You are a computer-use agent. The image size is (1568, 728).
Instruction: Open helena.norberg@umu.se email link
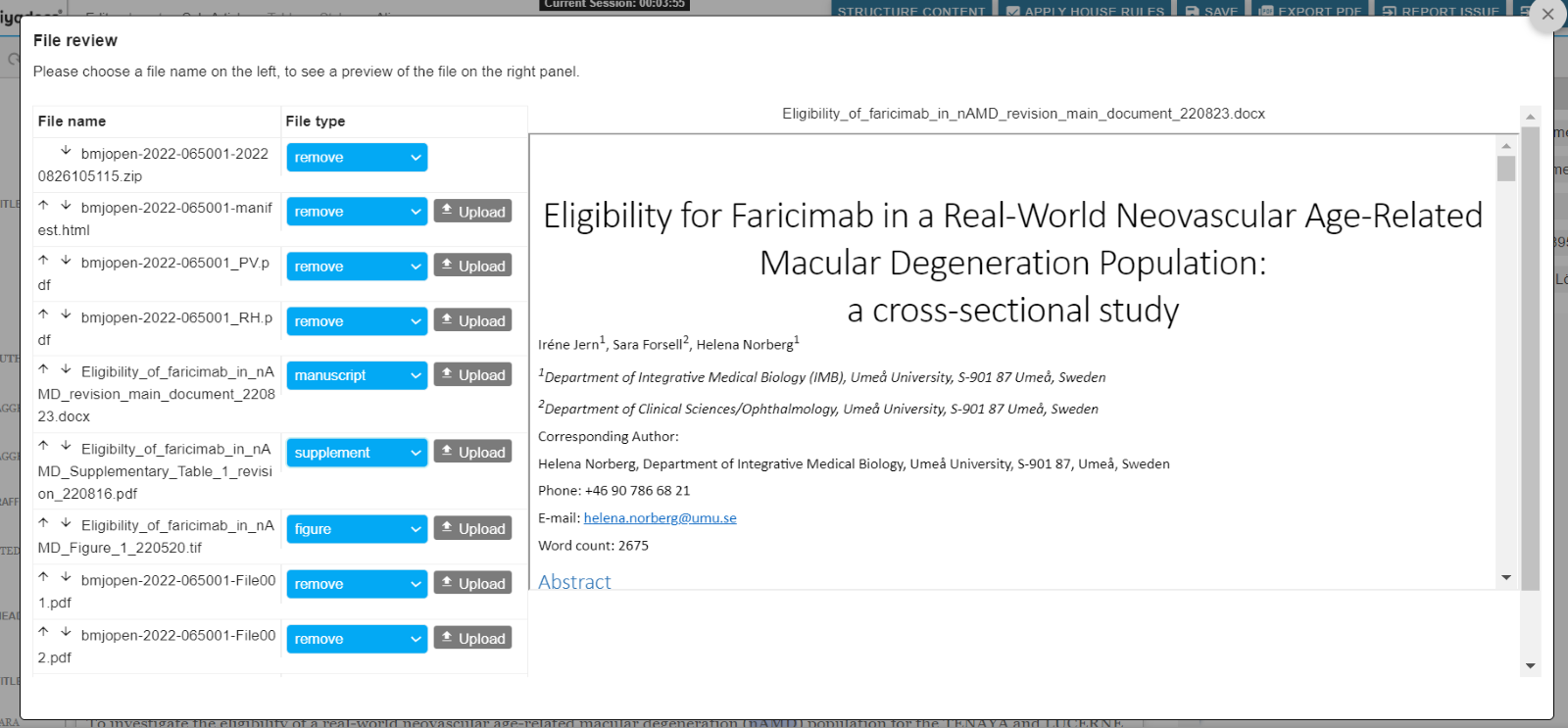pyautogui.click(x=660, y=518)
